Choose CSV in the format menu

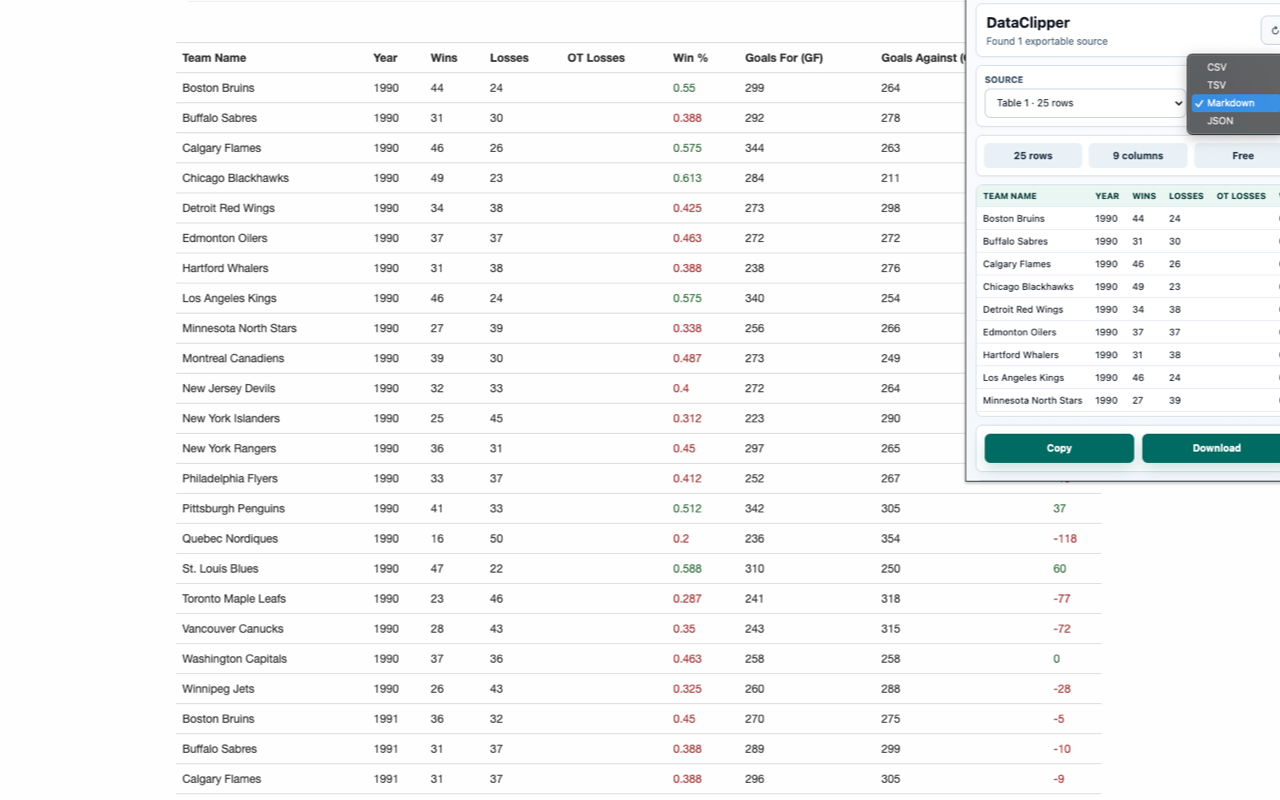pyautogui.click(x=1235, y=67)
